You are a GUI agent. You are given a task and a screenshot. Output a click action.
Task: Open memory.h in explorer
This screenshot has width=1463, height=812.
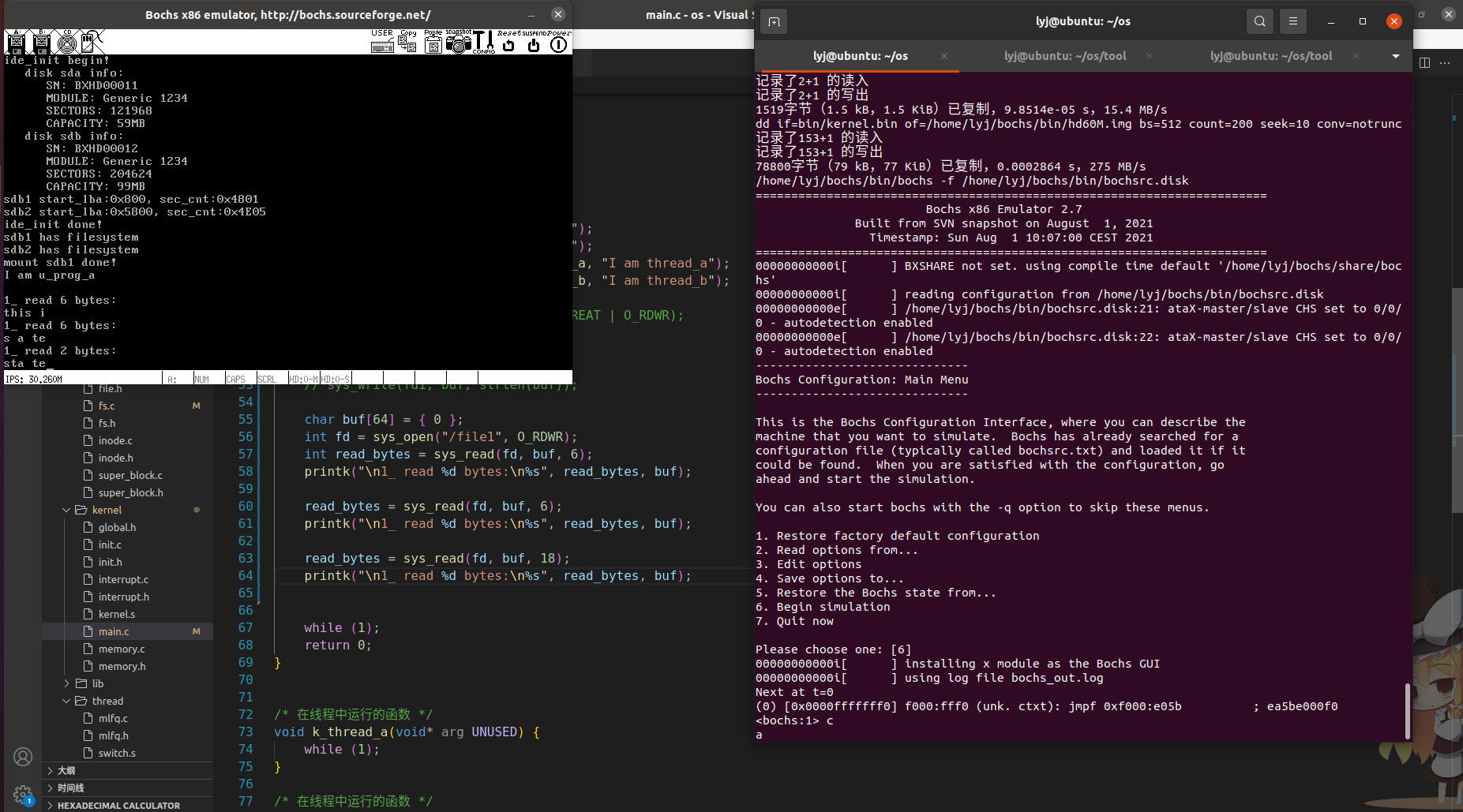point(122,666)
